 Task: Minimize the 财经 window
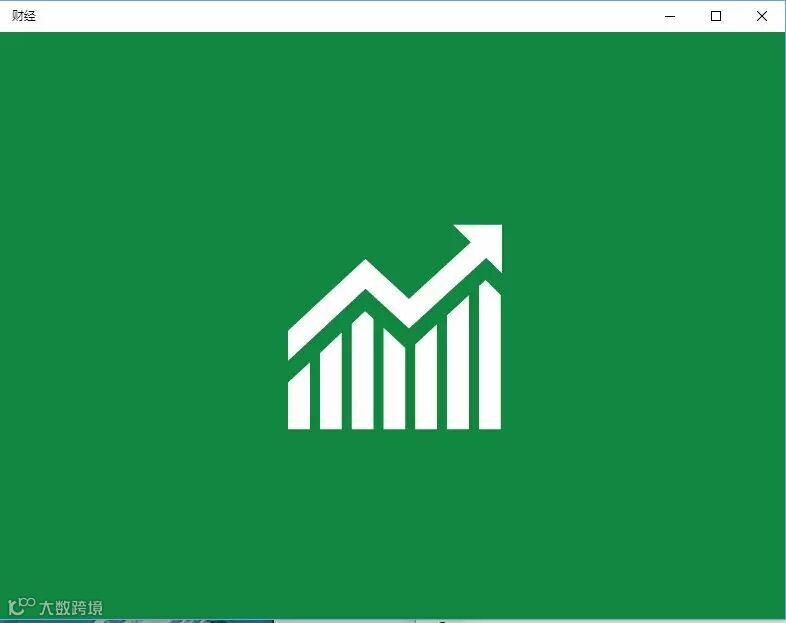click(x=670, y=16)
